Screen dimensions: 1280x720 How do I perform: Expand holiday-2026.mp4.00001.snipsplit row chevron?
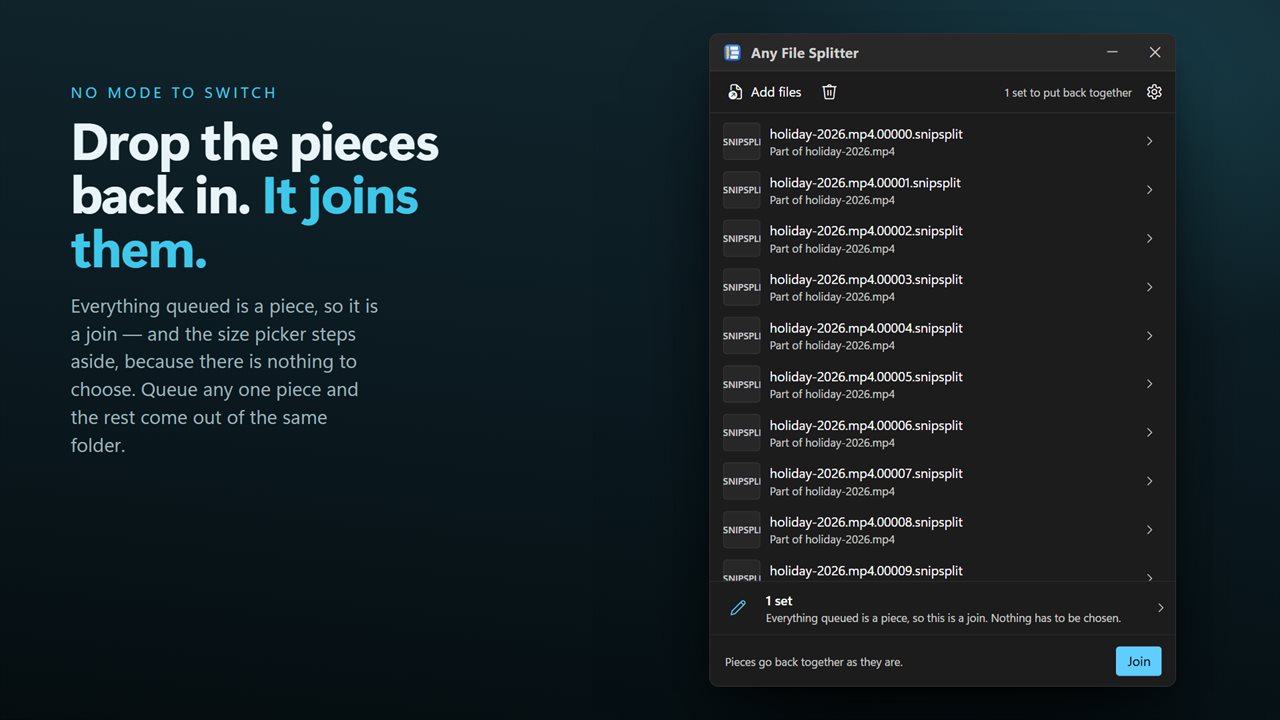click(1150, 190)
